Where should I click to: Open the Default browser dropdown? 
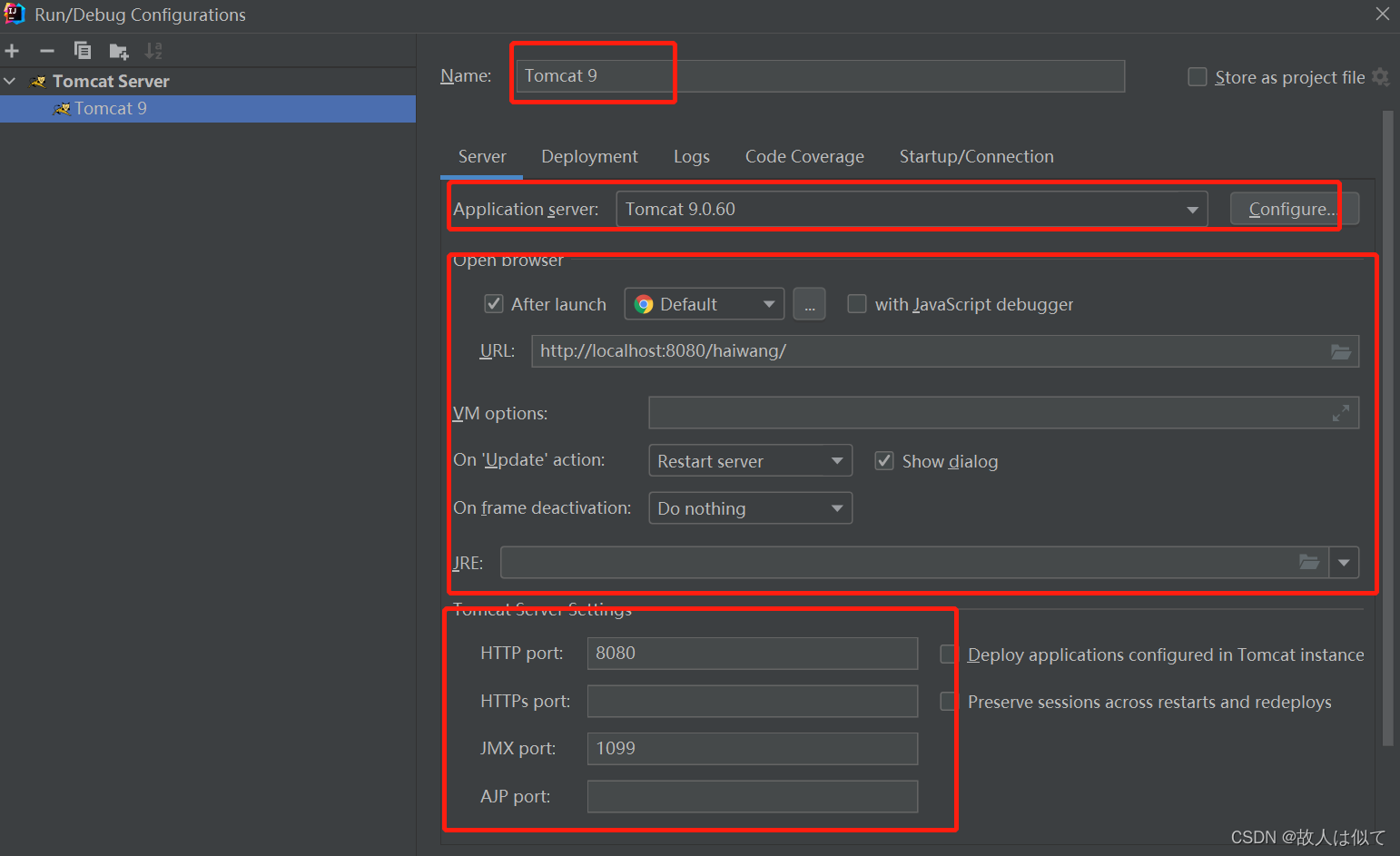click(x=705, y=304)
